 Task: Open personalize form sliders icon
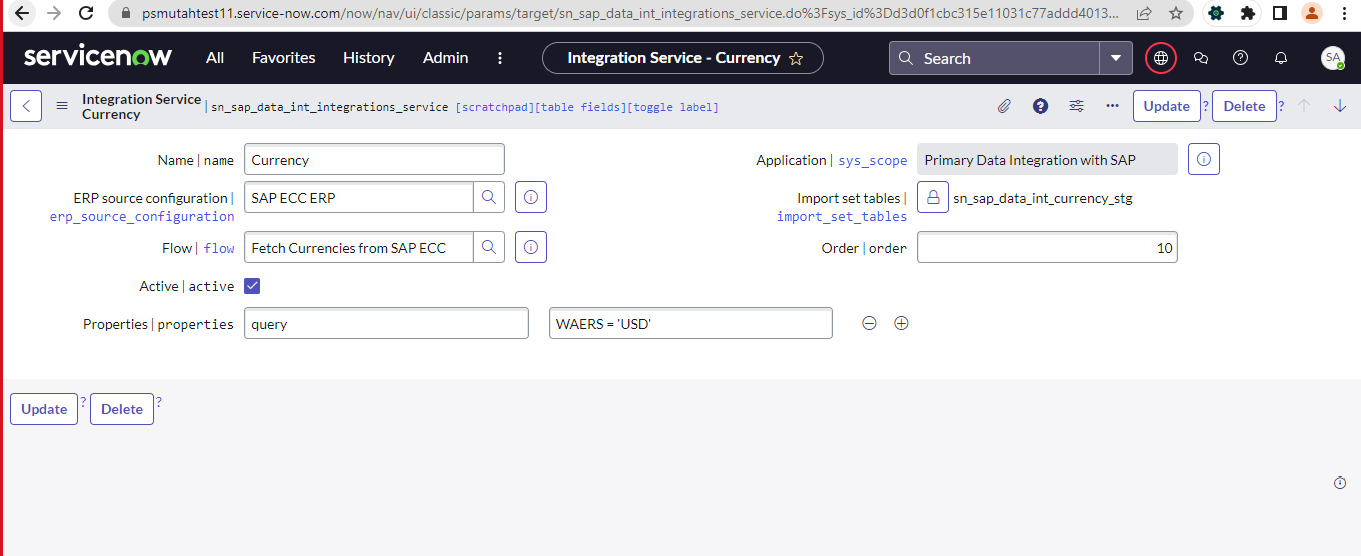point(1076,106)
